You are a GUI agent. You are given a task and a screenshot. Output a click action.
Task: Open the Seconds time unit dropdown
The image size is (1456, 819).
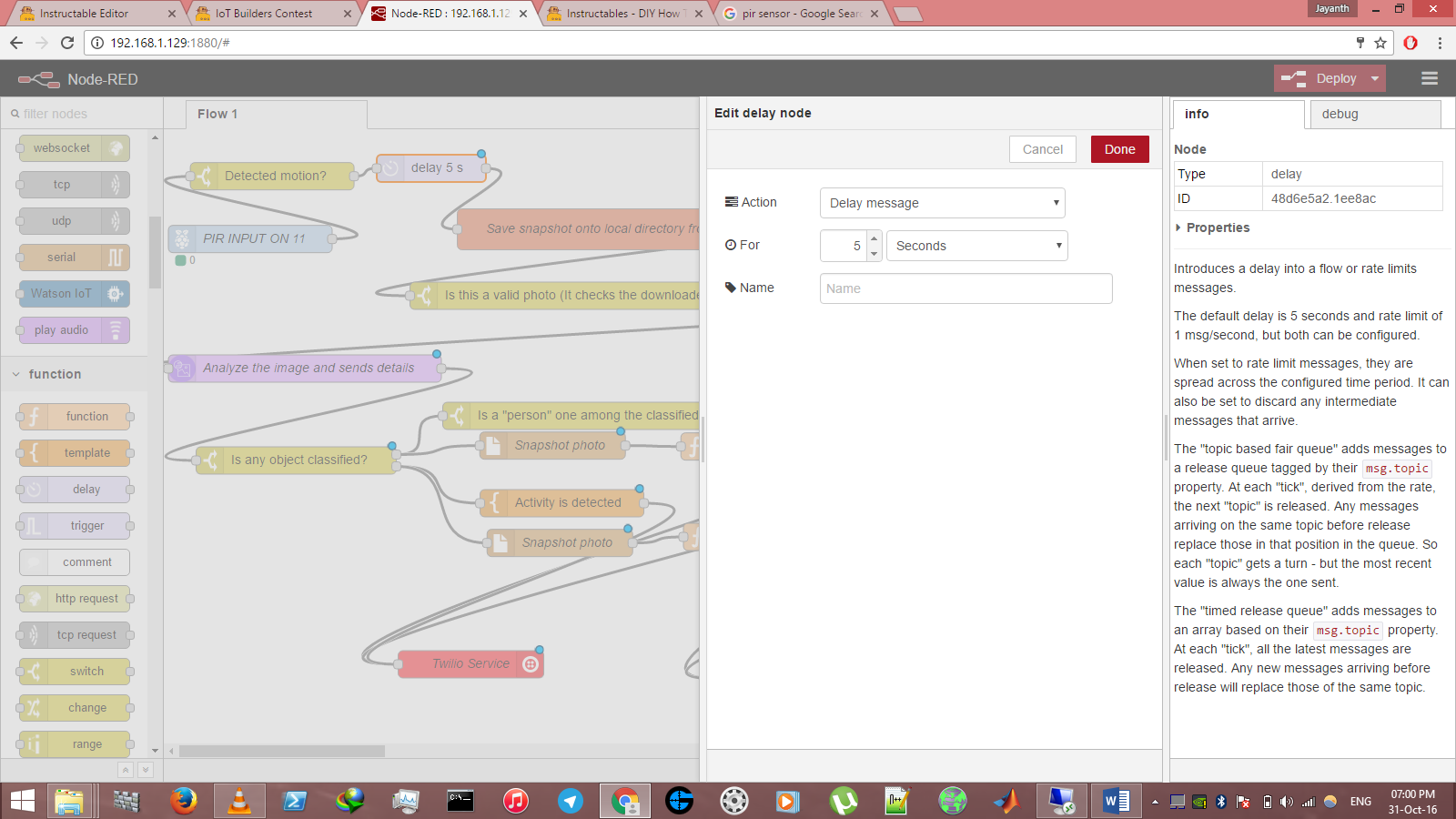(x=976, y=245)
